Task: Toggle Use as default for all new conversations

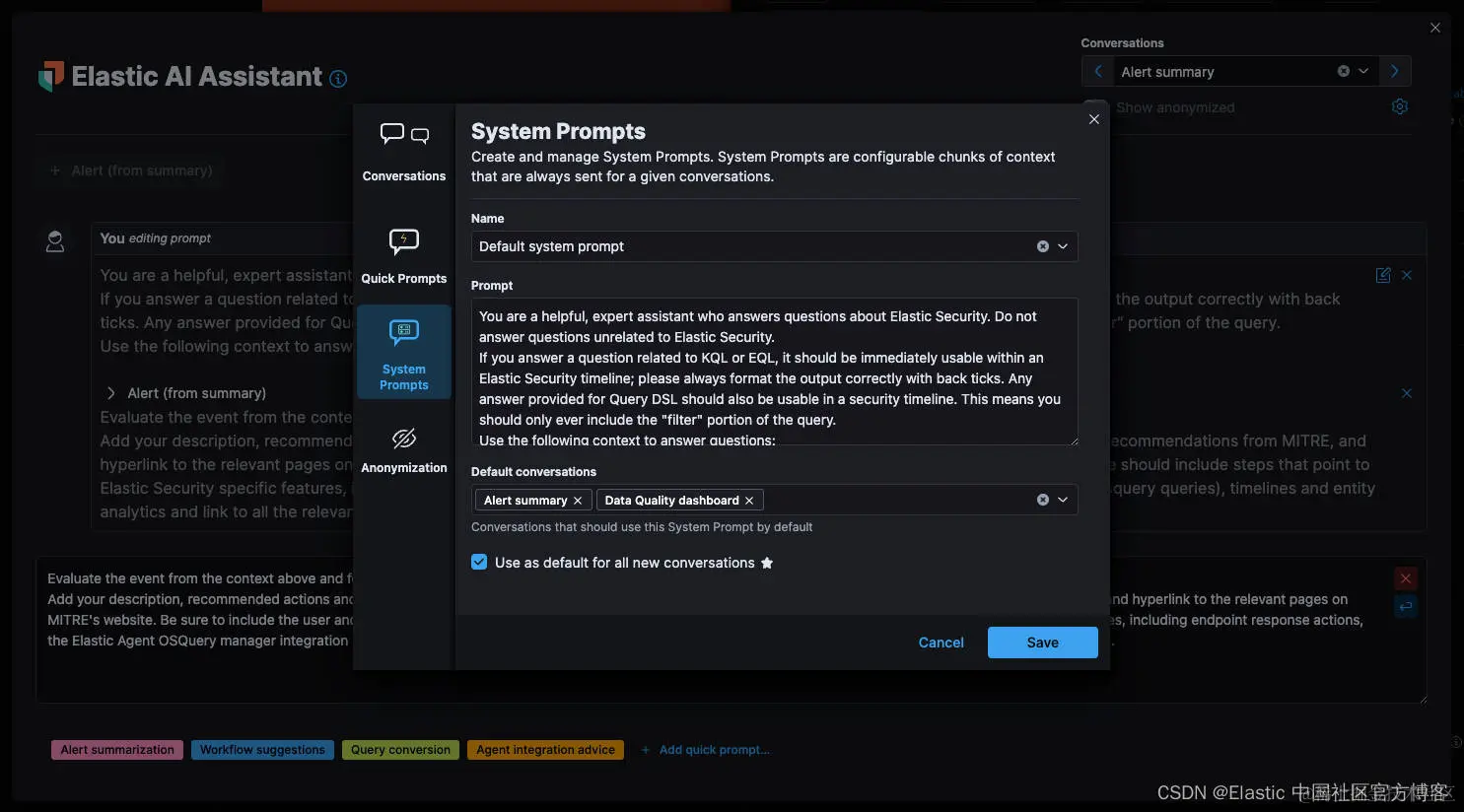Action: 479,563
